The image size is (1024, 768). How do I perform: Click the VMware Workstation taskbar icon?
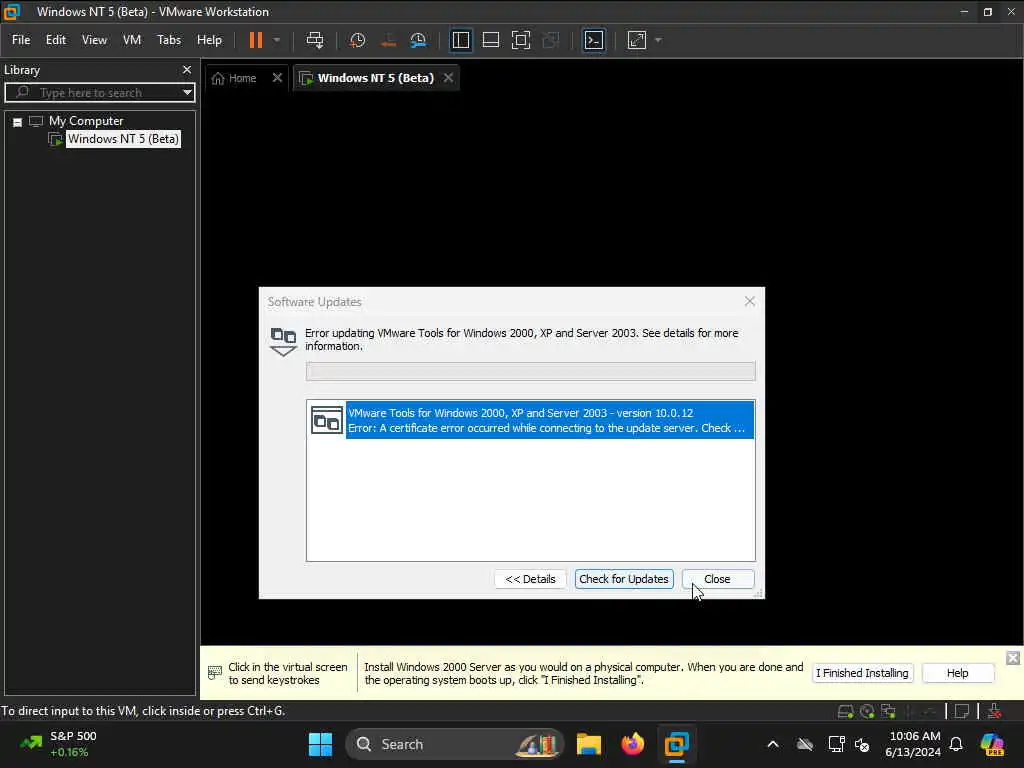click(676, 744)
